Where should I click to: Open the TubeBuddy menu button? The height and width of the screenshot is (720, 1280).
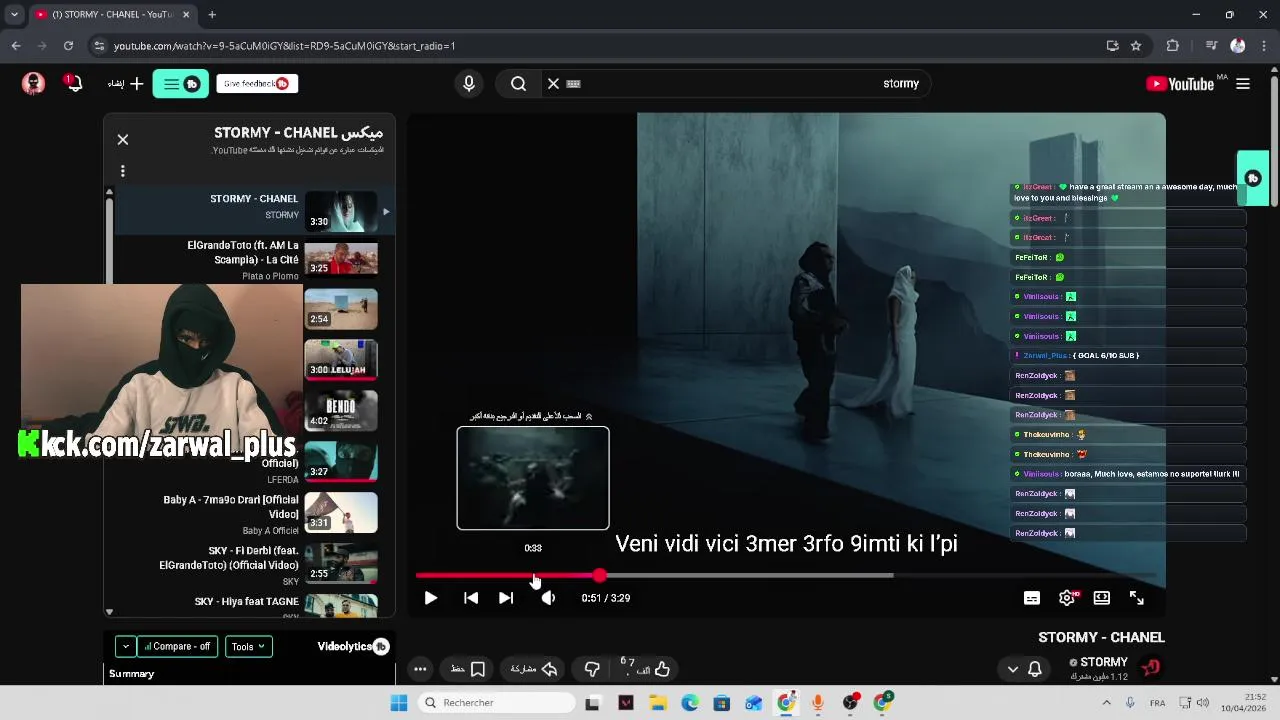181,84
